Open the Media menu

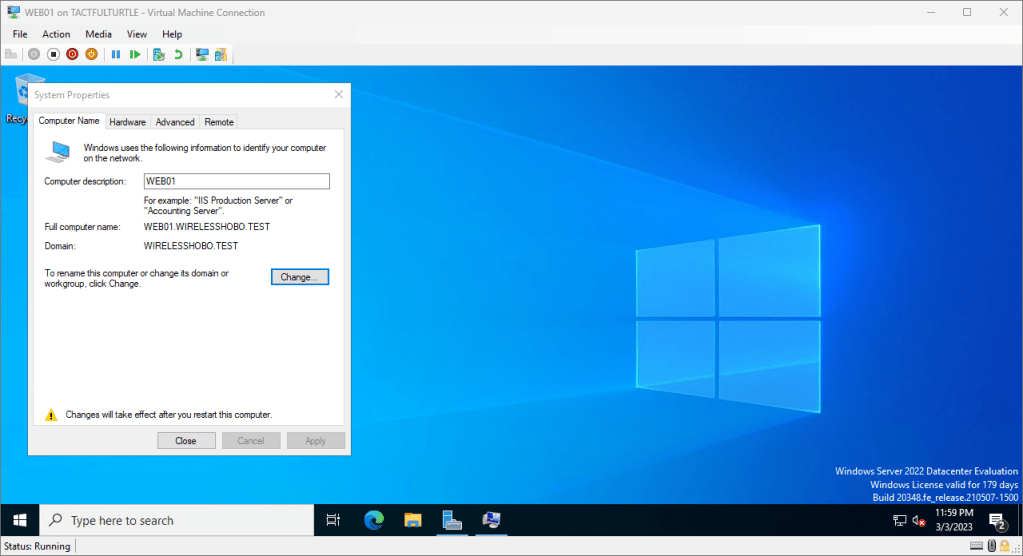tap(98, 34)
